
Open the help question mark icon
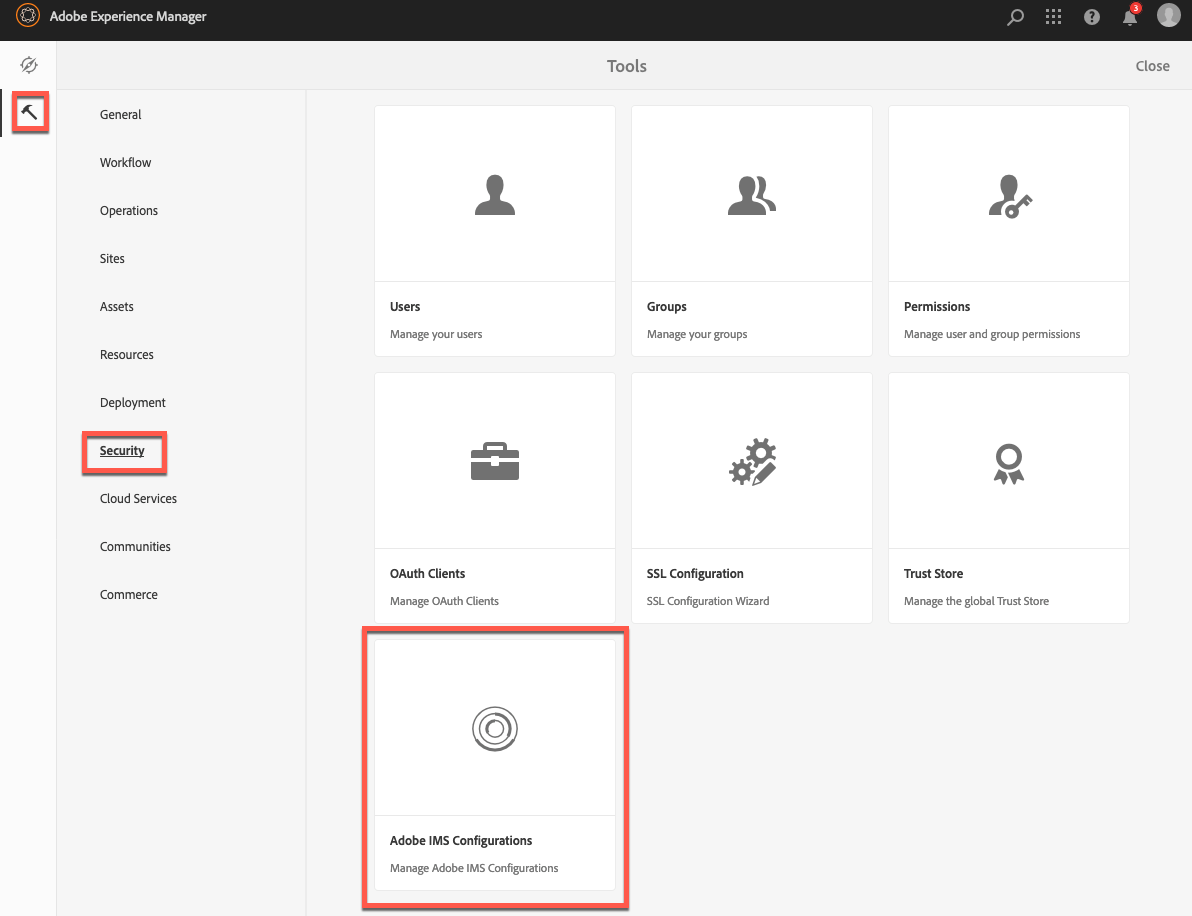click(1092, 17)
